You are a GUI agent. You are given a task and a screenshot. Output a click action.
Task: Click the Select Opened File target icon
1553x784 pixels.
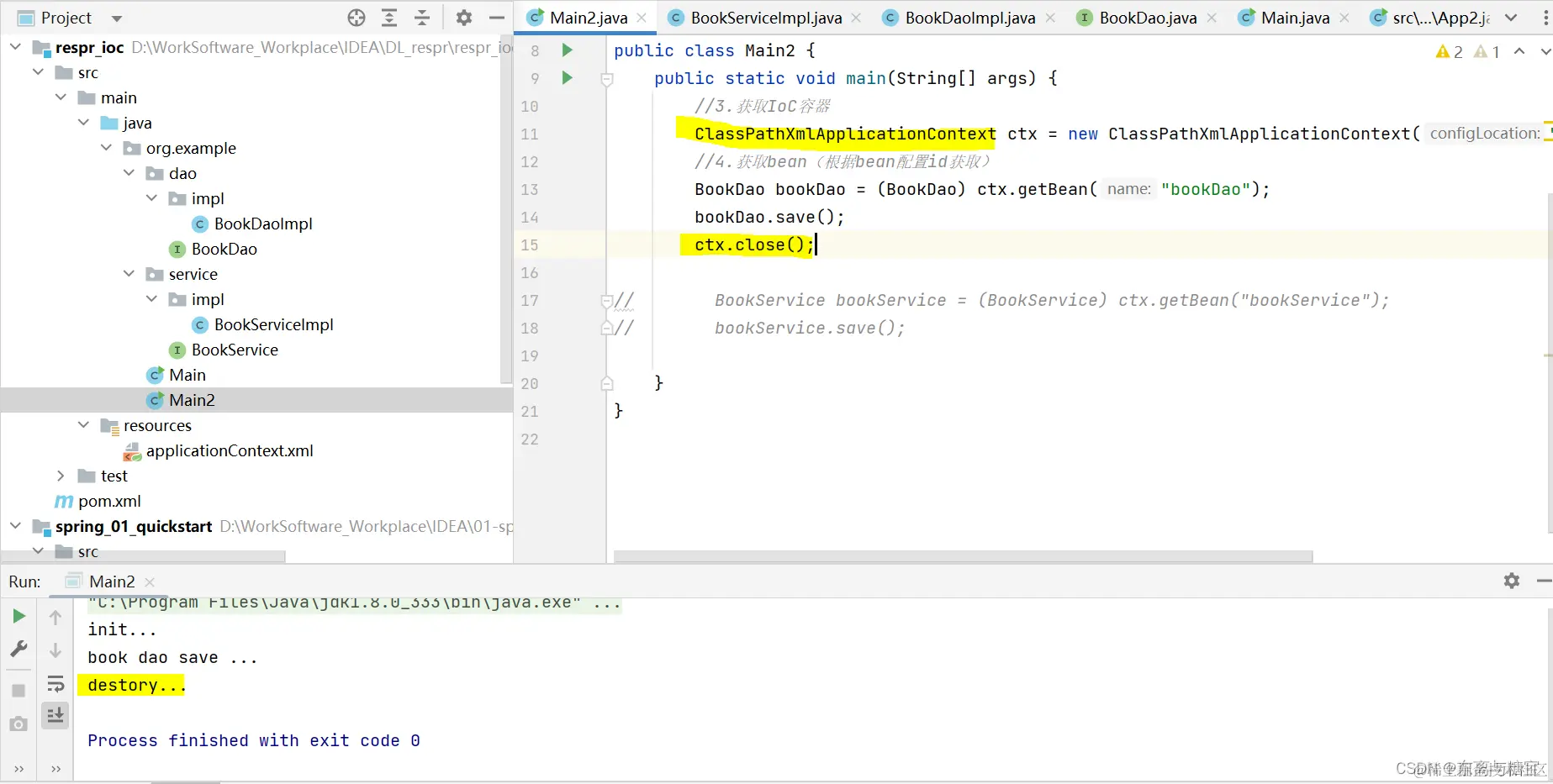coord(357,18)
